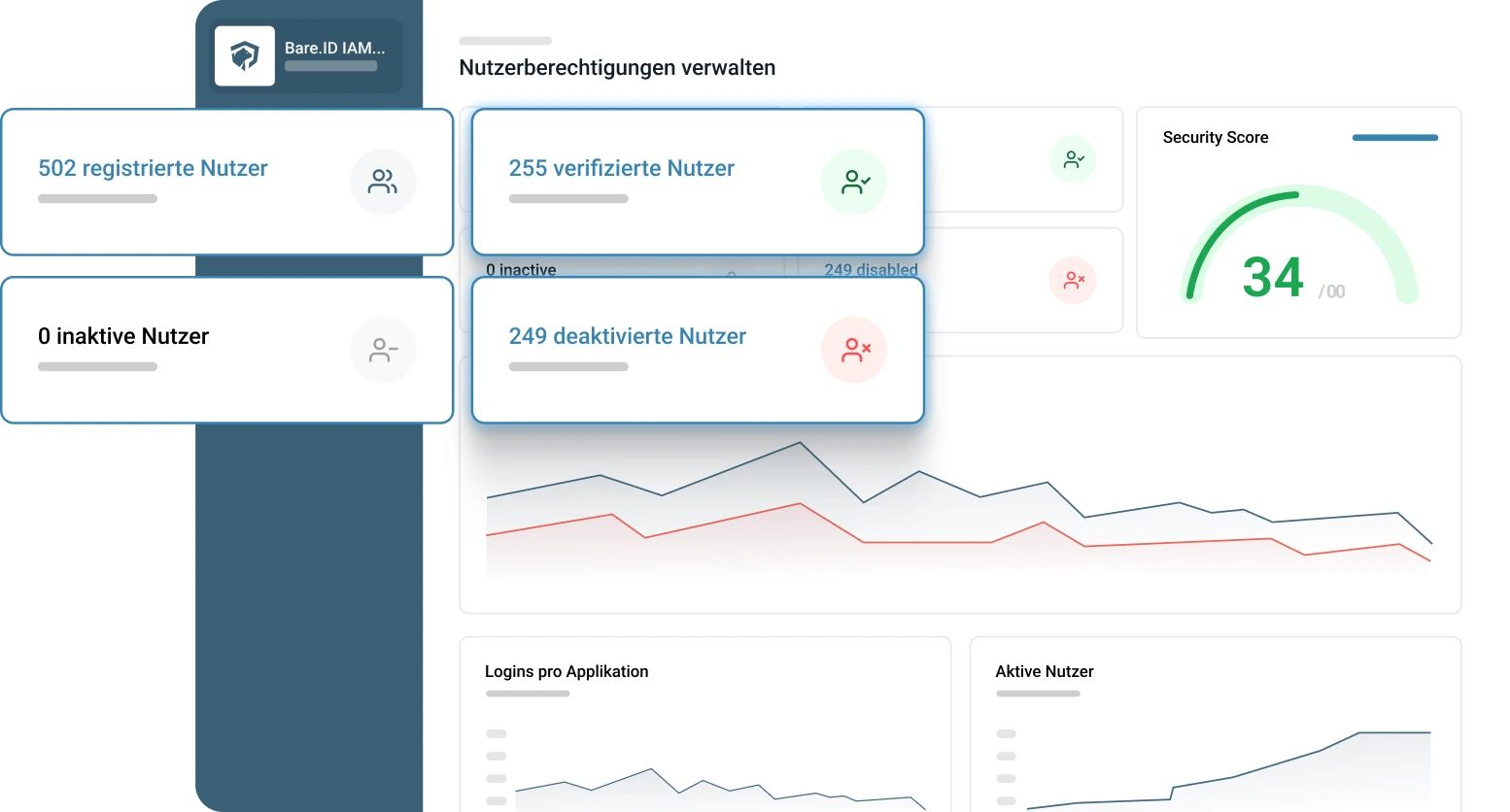Viewport: 1510px width, 812px height.
Task: Click the main red and blue line chart
Action: click(959, 510)
